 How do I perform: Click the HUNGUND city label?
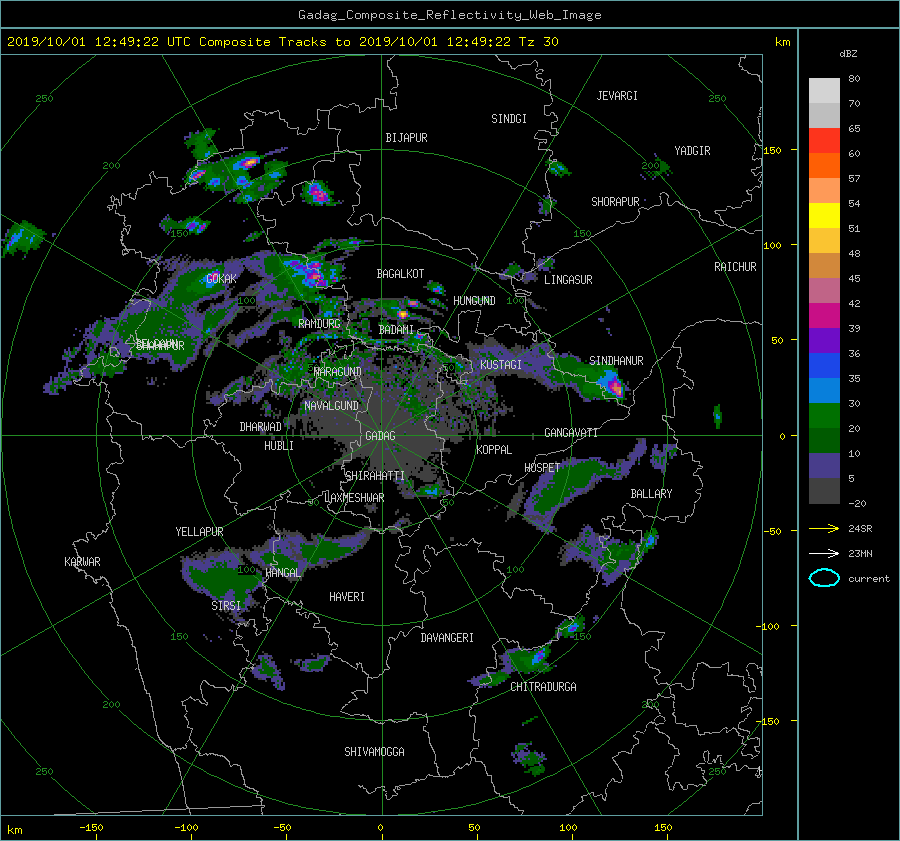coord(474,301)
